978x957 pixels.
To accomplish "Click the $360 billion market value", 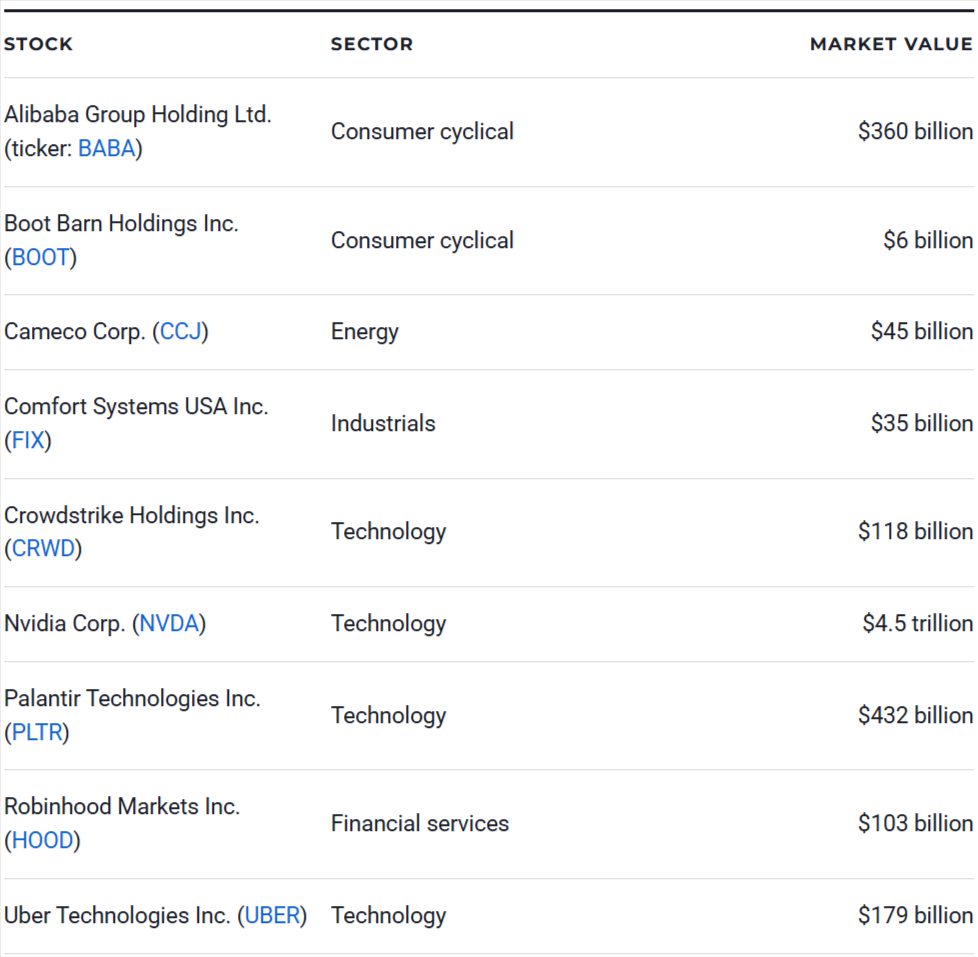I will click(916, 132).
